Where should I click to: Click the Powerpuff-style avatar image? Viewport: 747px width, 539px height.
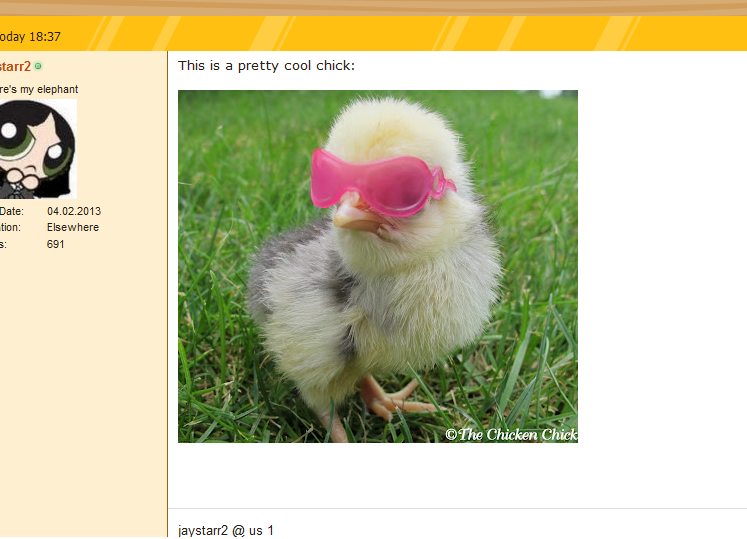38,149
